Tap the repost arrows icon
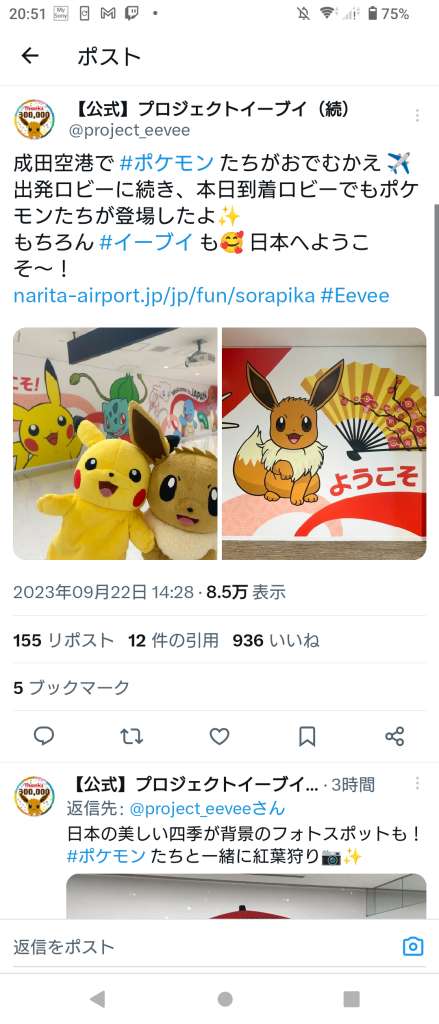The width and height of the screenshot is (439, 1024). (x=132, y=737)
